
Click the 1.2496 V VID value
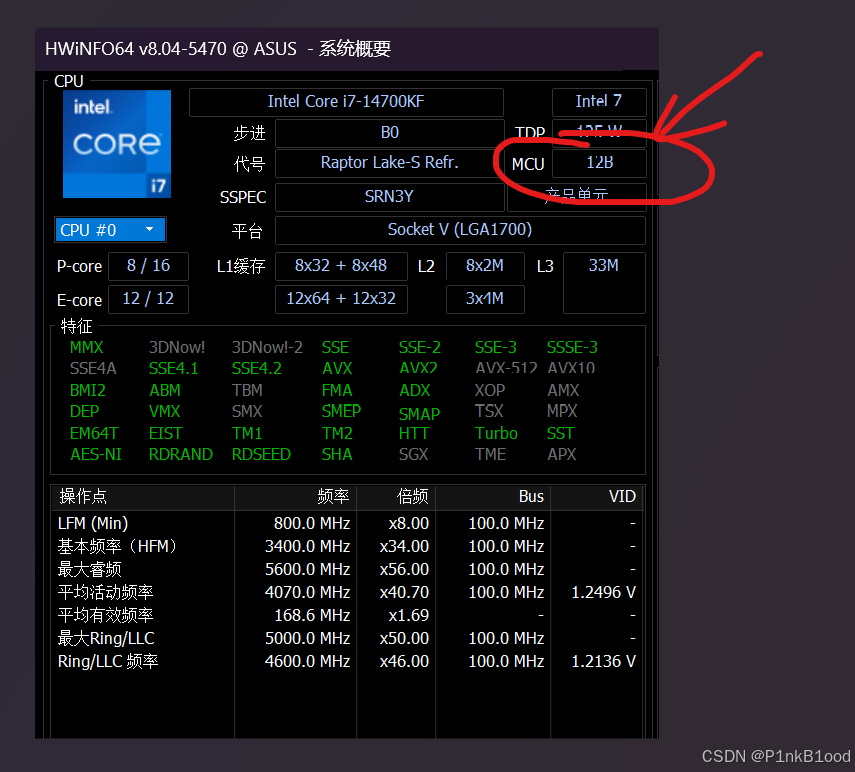tap(603, 592)
